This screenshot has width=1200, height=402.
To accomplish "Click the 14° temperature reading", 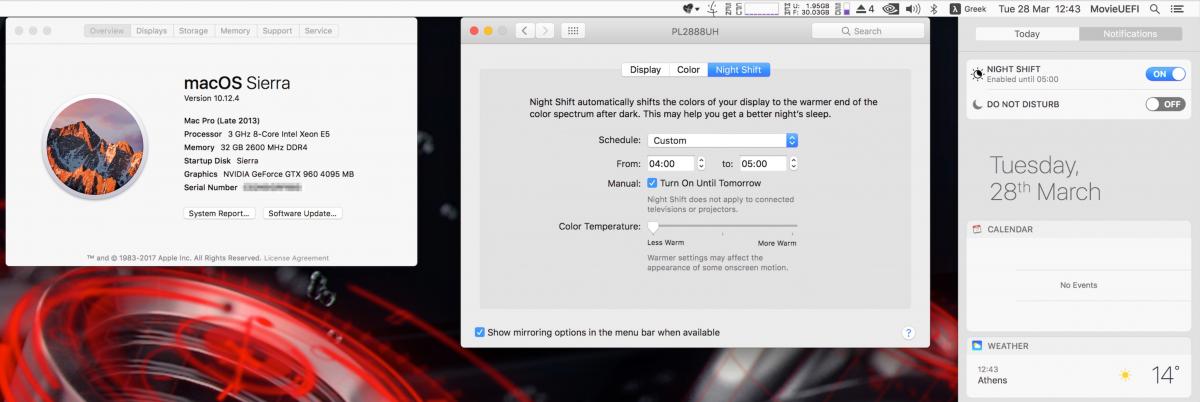I will point(1164,376).
